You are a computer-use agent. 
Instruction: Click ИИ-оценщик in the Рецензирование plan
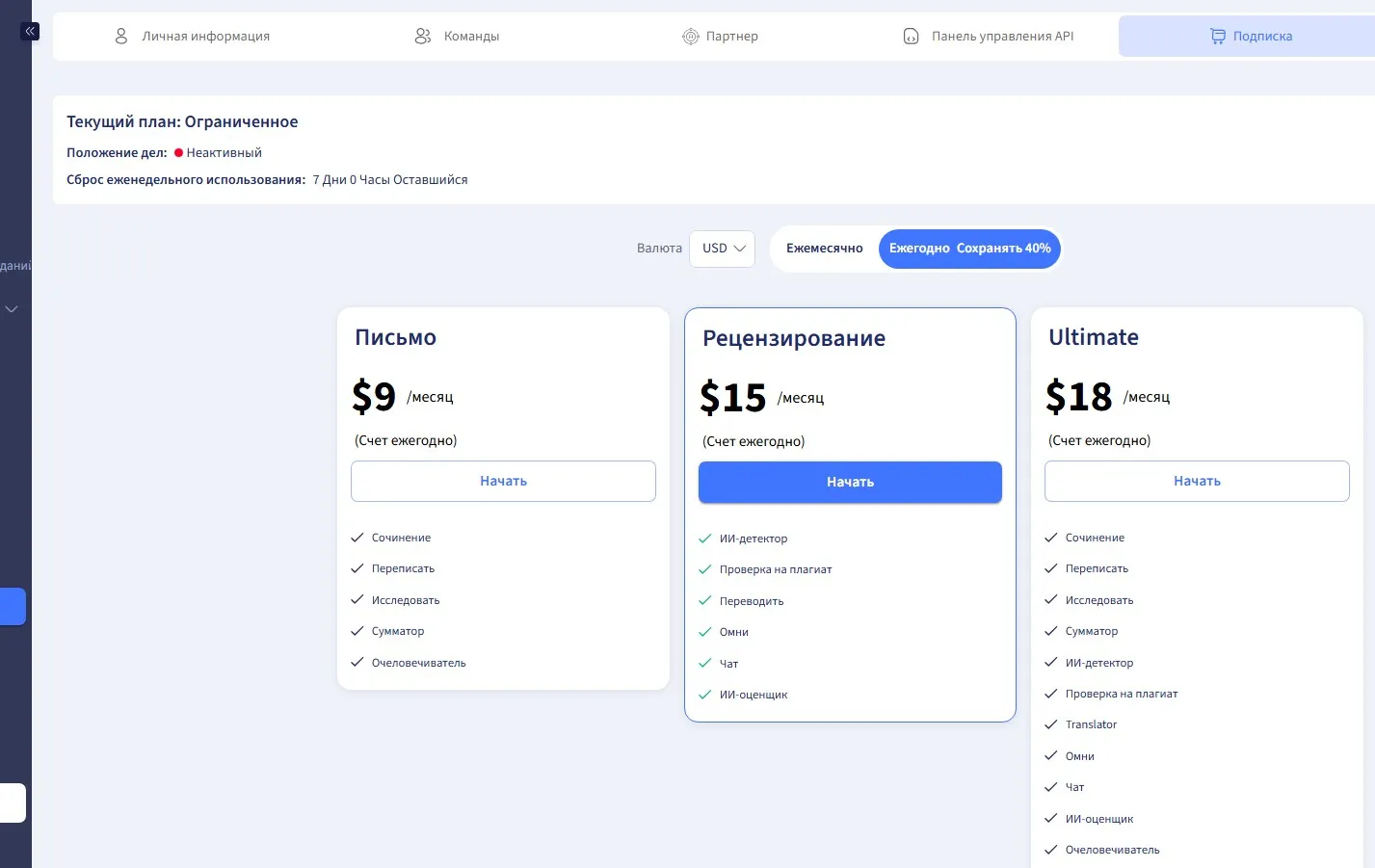click(x=754, y=695)
